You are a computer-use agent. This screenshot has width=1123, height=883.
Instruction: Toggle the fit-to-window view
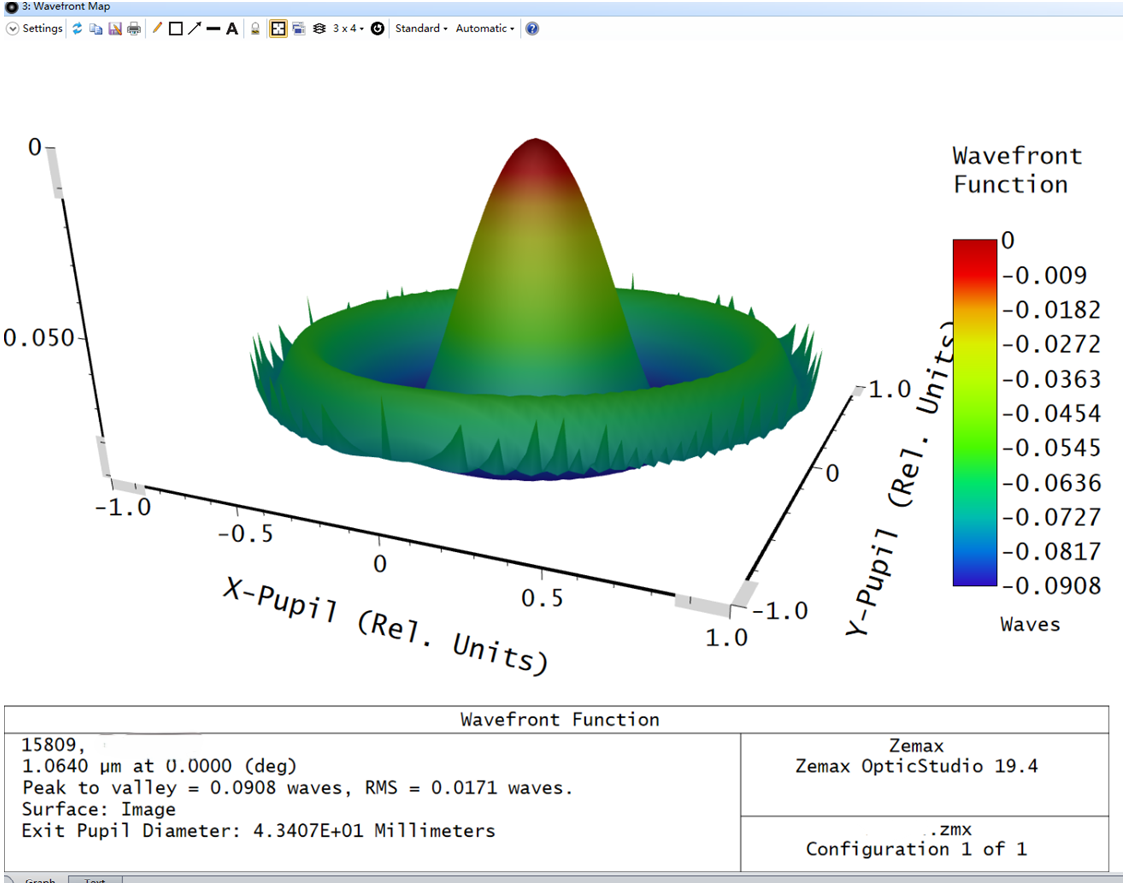click(278, 28)
